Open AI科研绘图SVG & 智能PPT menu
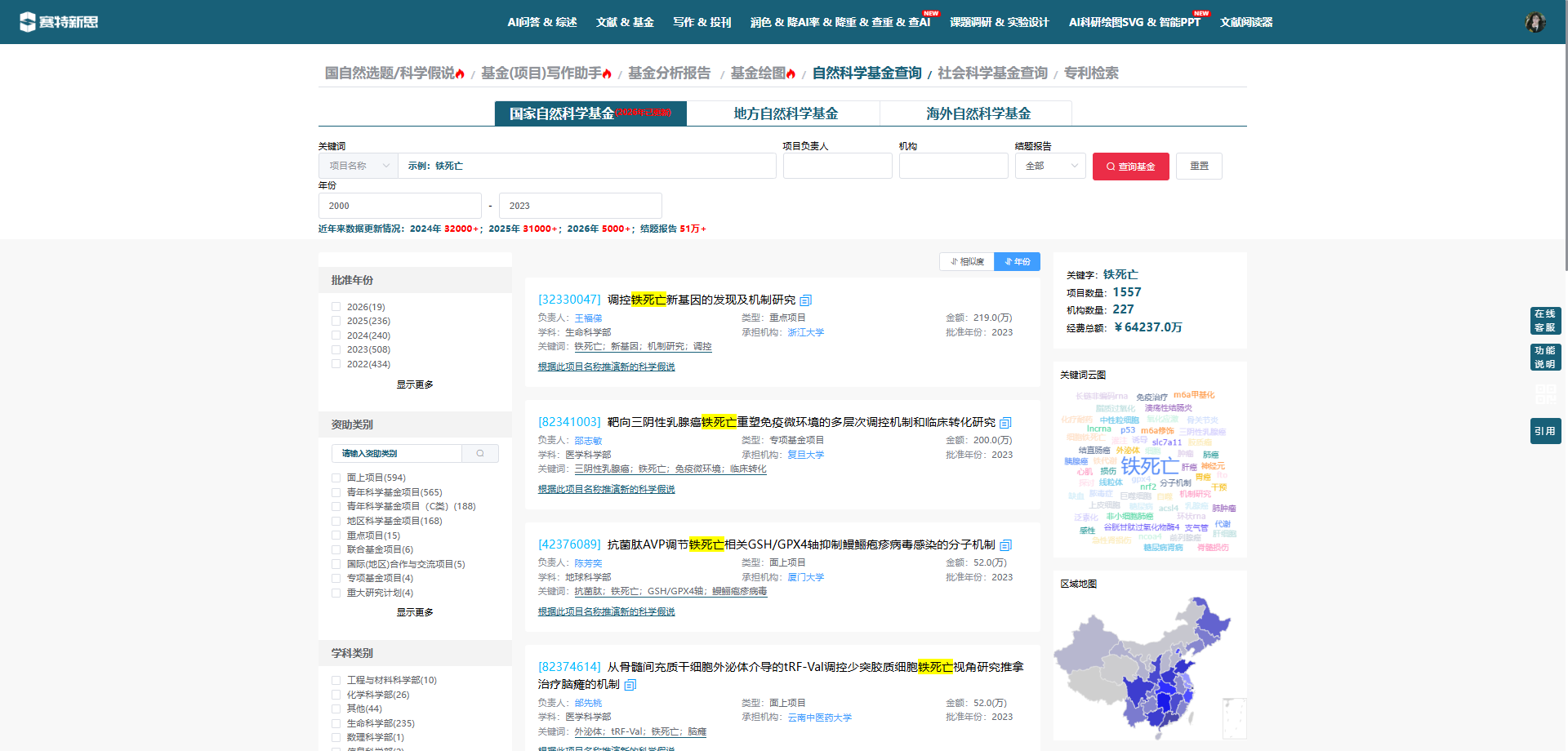Screen dimensions: 1568x751 1135,22
